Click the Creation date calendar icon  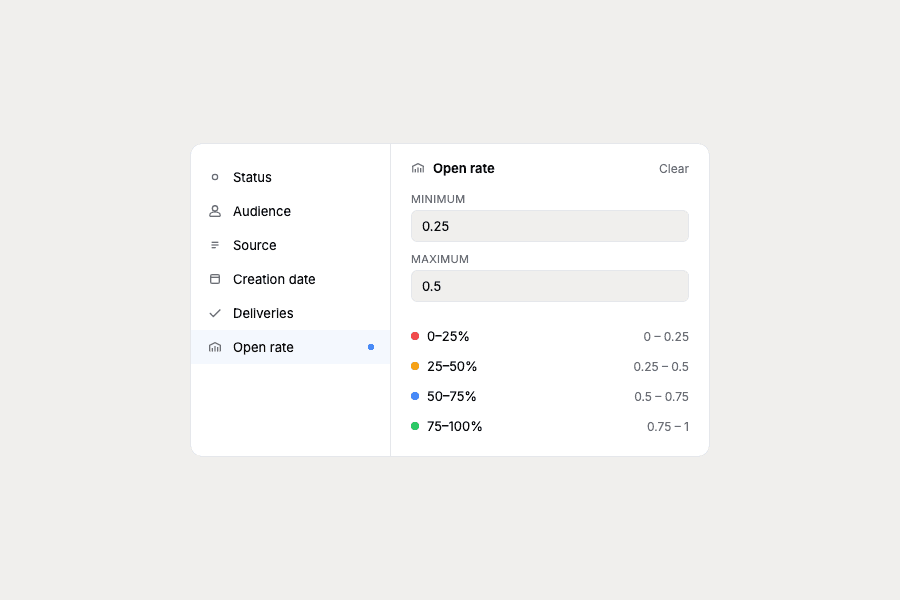[215, 279]
